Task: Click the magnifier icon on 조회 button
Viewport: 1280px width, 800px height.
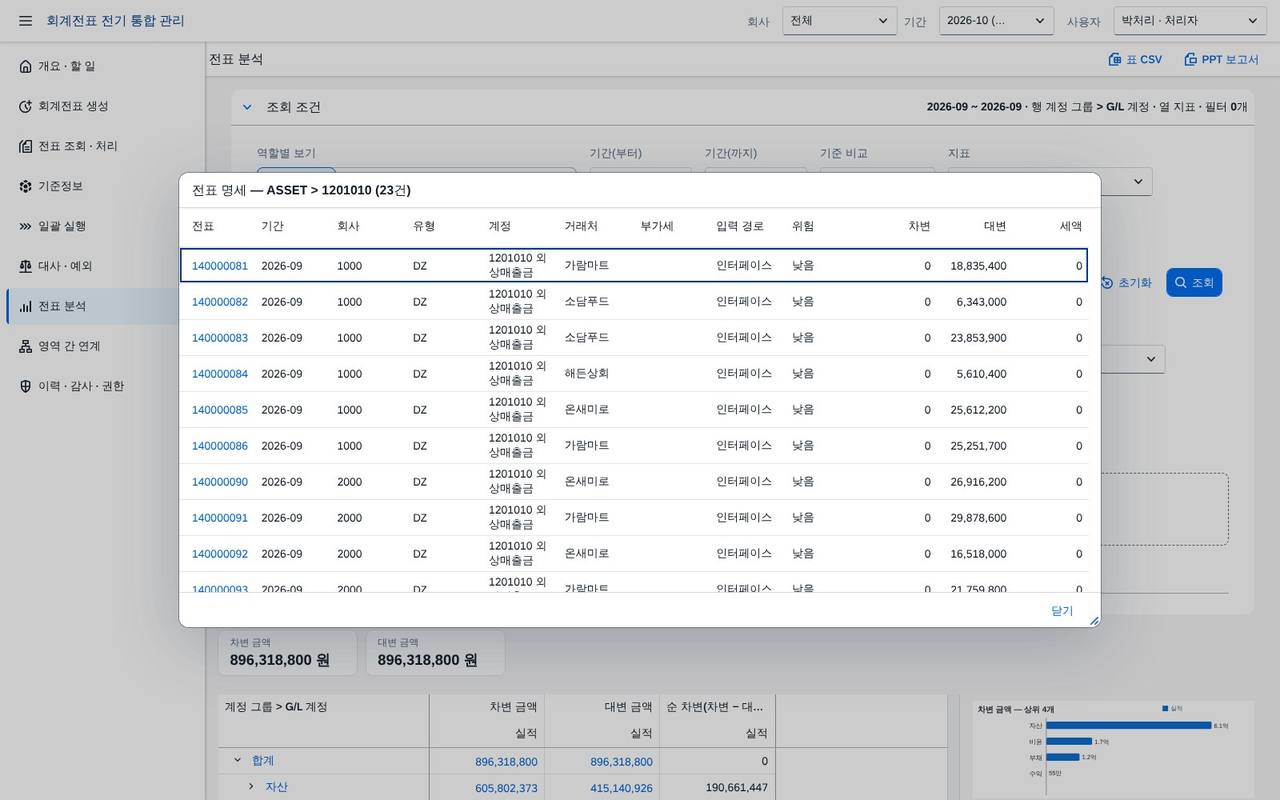Action: (x=1181, y=283)
